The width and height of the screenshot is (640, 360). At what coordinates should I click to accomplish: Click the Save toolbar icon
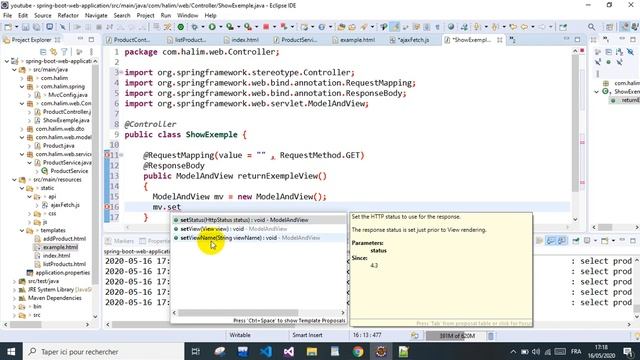(25, 27)
